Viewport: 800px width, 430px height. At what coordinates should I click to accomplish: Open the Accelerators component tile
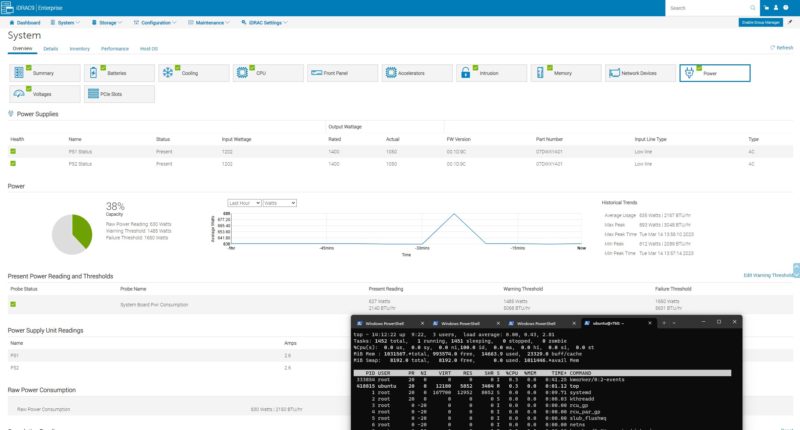pyautogui.click(x=417, y=73)
